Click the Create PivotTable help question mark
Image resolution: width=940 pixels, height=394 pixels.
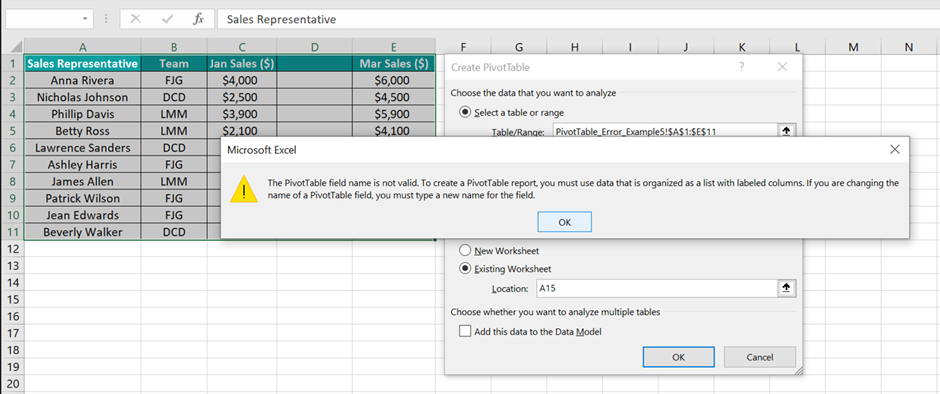742,67
